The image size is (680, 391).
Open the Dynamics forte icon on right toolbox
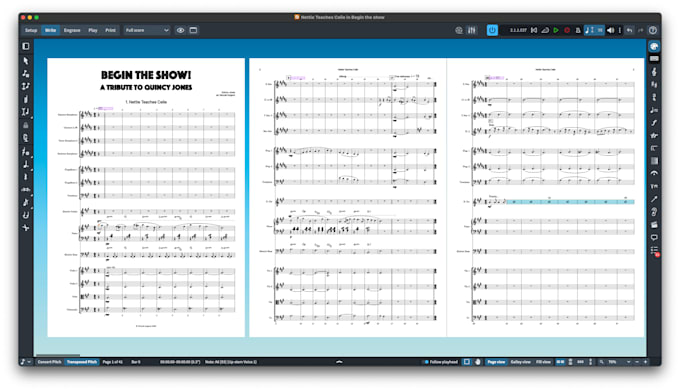(654, 123)
